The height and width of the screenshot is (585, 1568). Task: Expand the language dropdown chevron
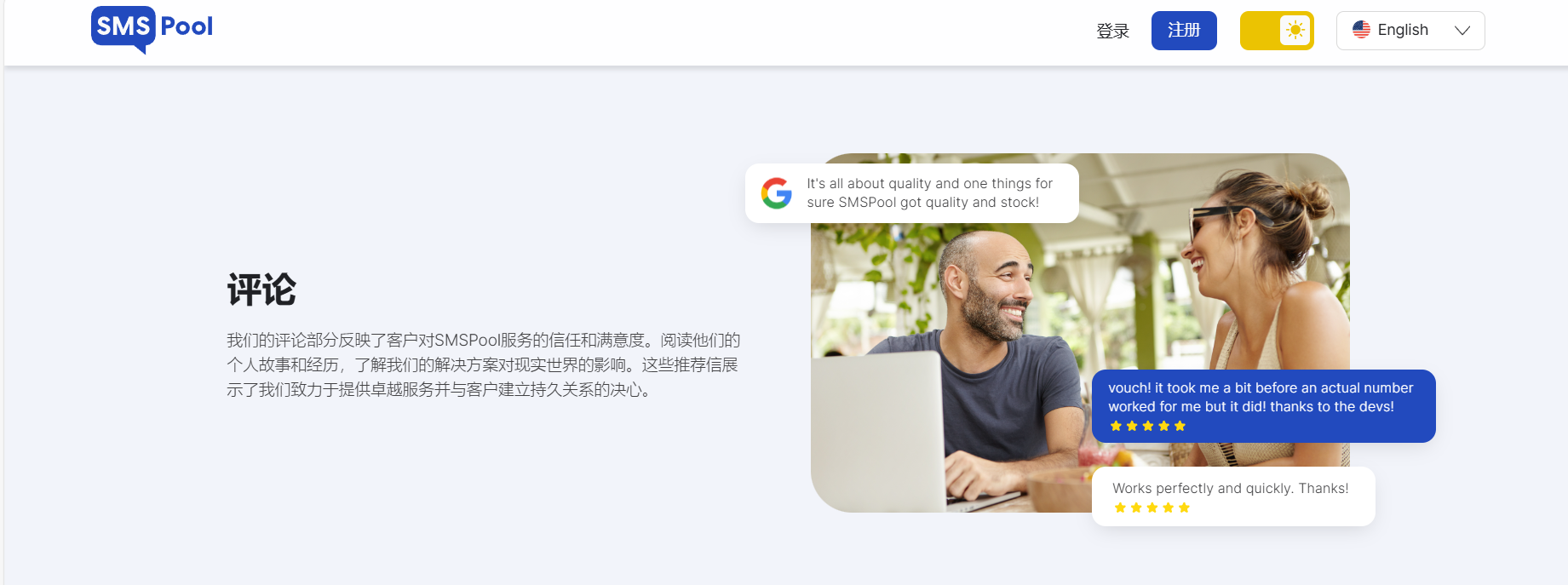click(x=1462, y=31)
